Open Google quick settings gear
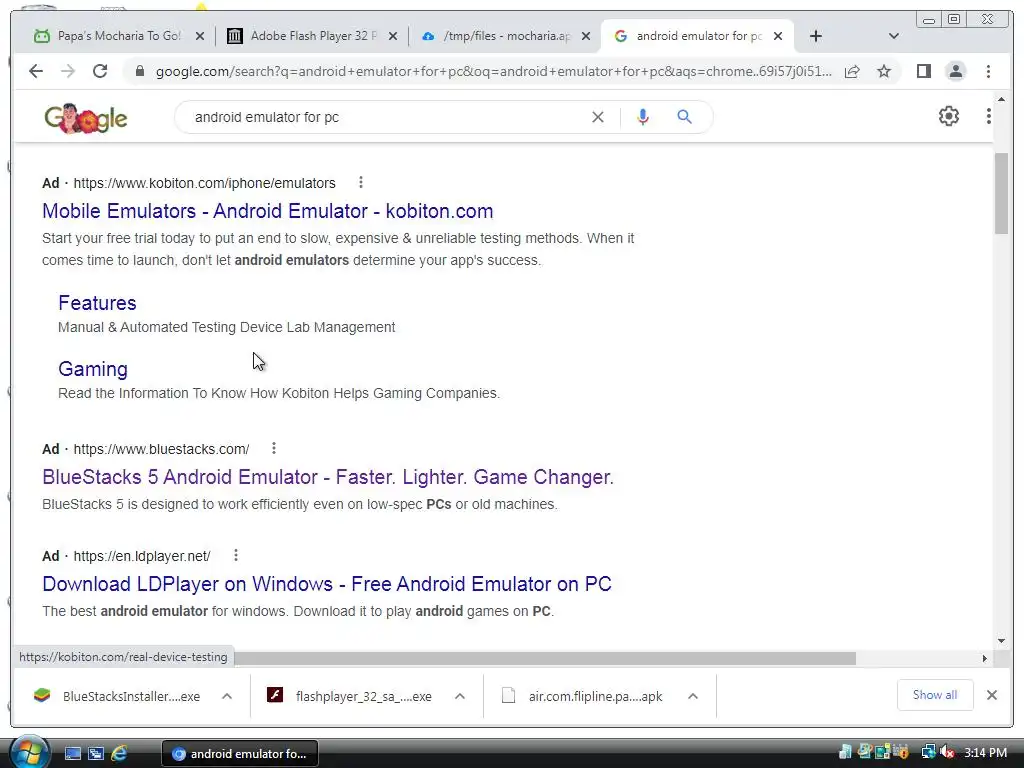Screen dimensions: 1024x768 coord(948,116)
